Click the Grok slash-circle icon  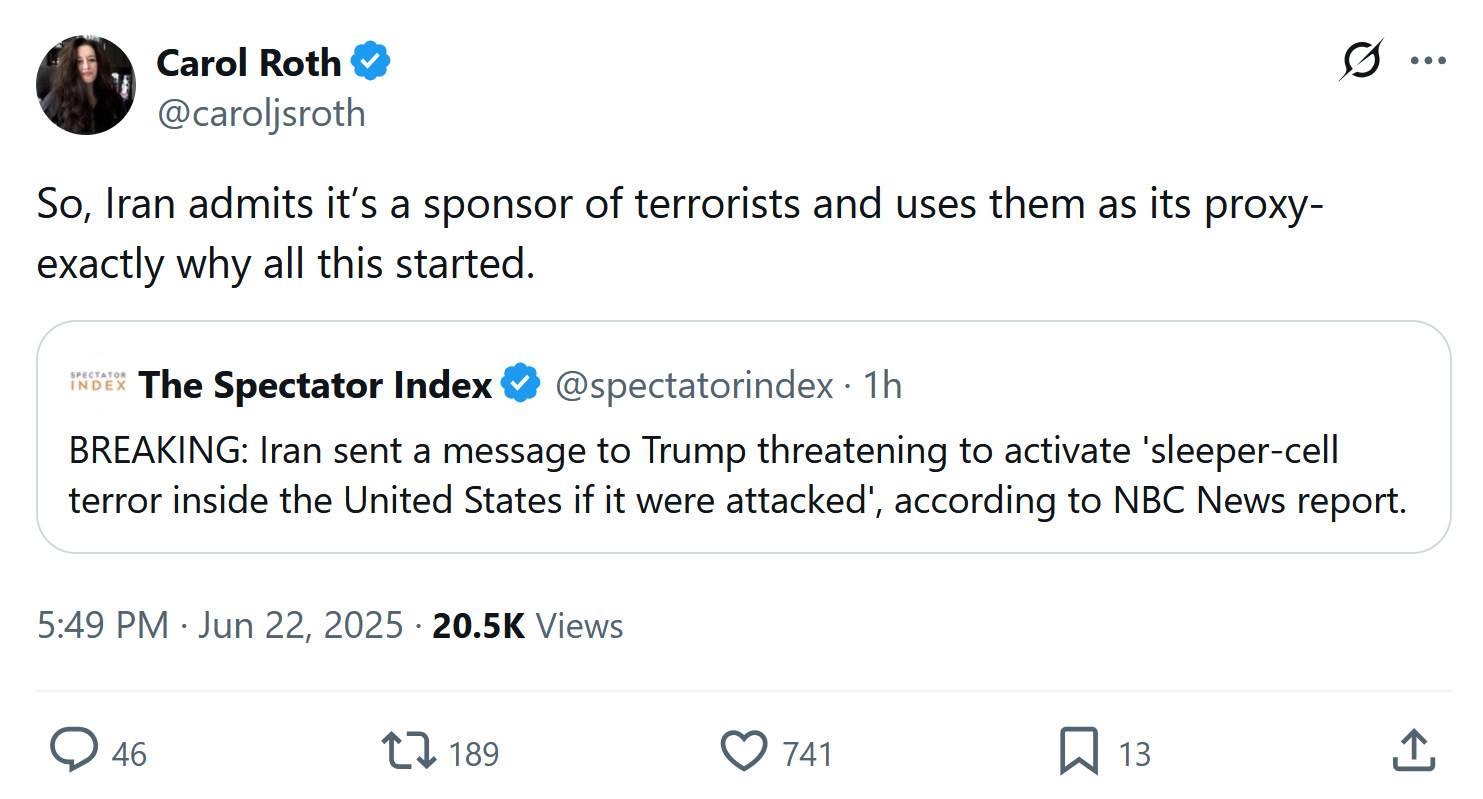click(x=1361, y=61)
